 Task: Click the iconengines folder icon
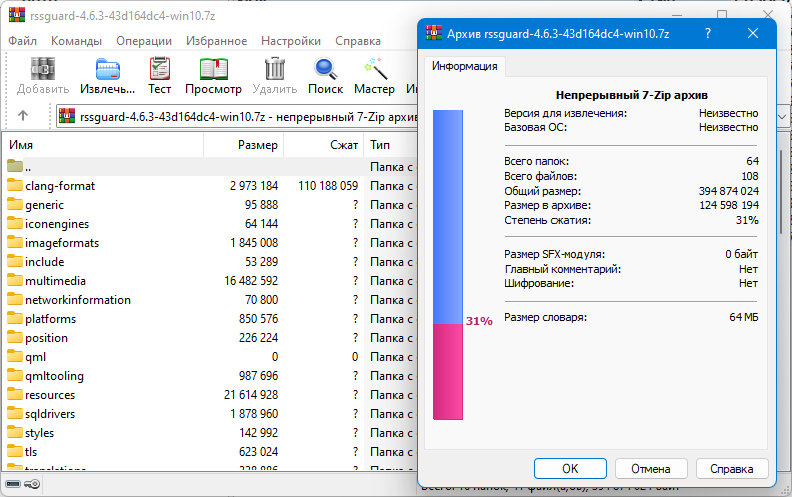pos(15,223)
